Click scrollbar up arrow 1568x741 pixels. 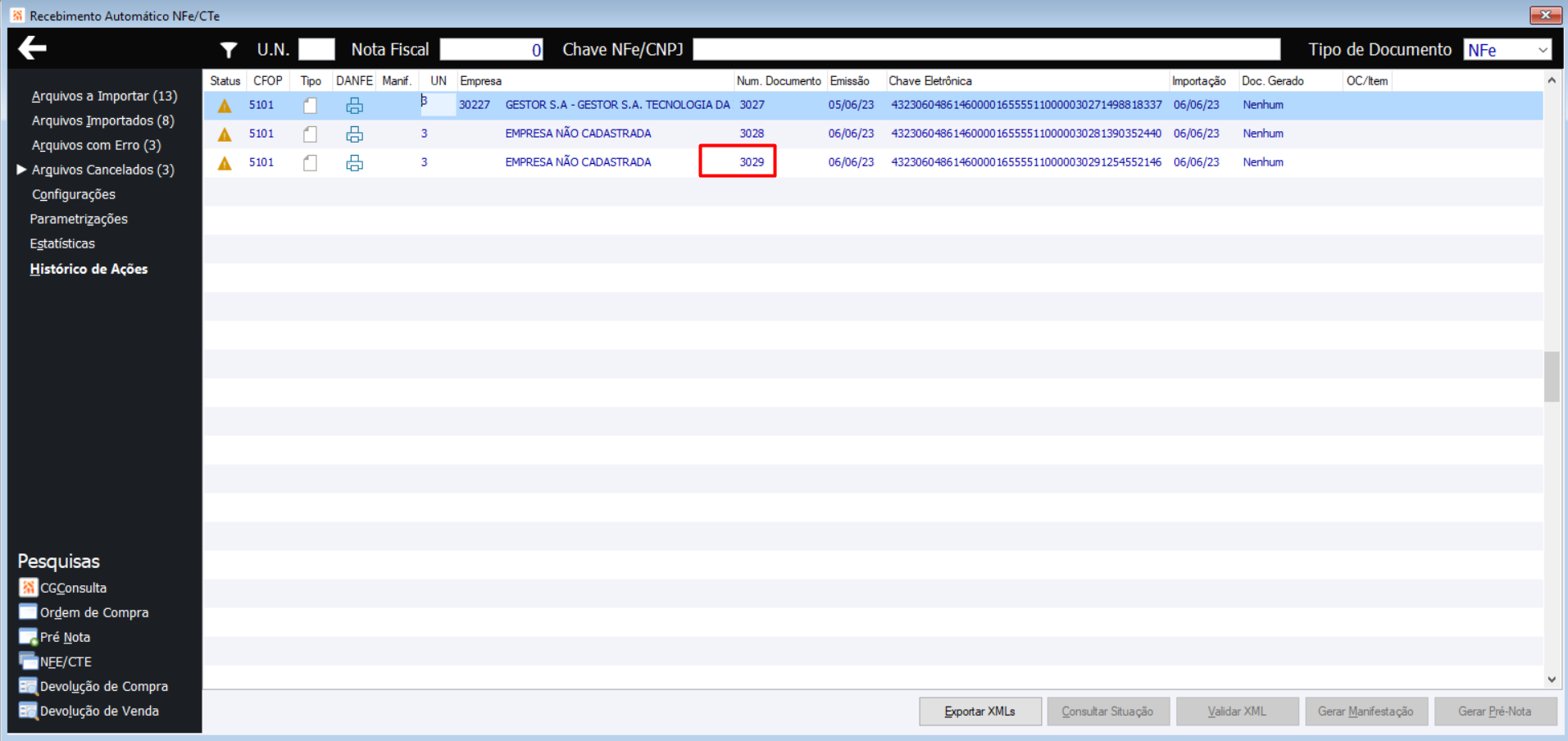pyautogui.click(x=1552, y=80)
